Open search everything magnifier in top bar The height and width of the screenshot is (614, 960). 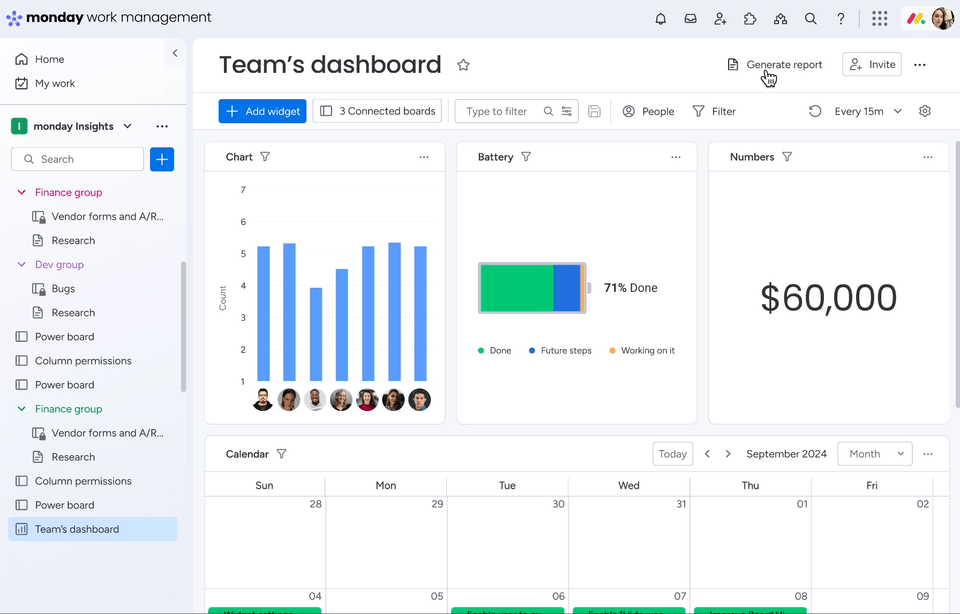[810, 18]
